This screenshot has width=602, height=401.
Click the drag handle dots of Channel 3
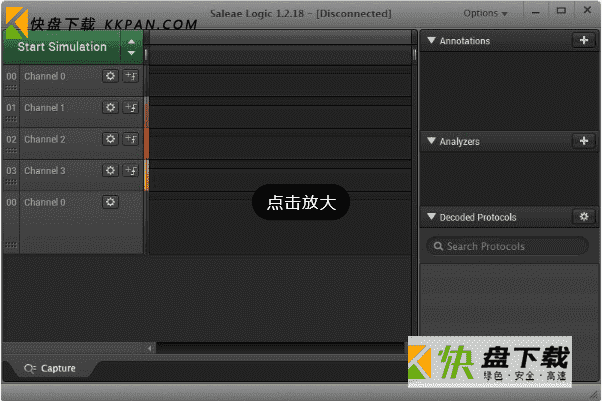point(11,182)
